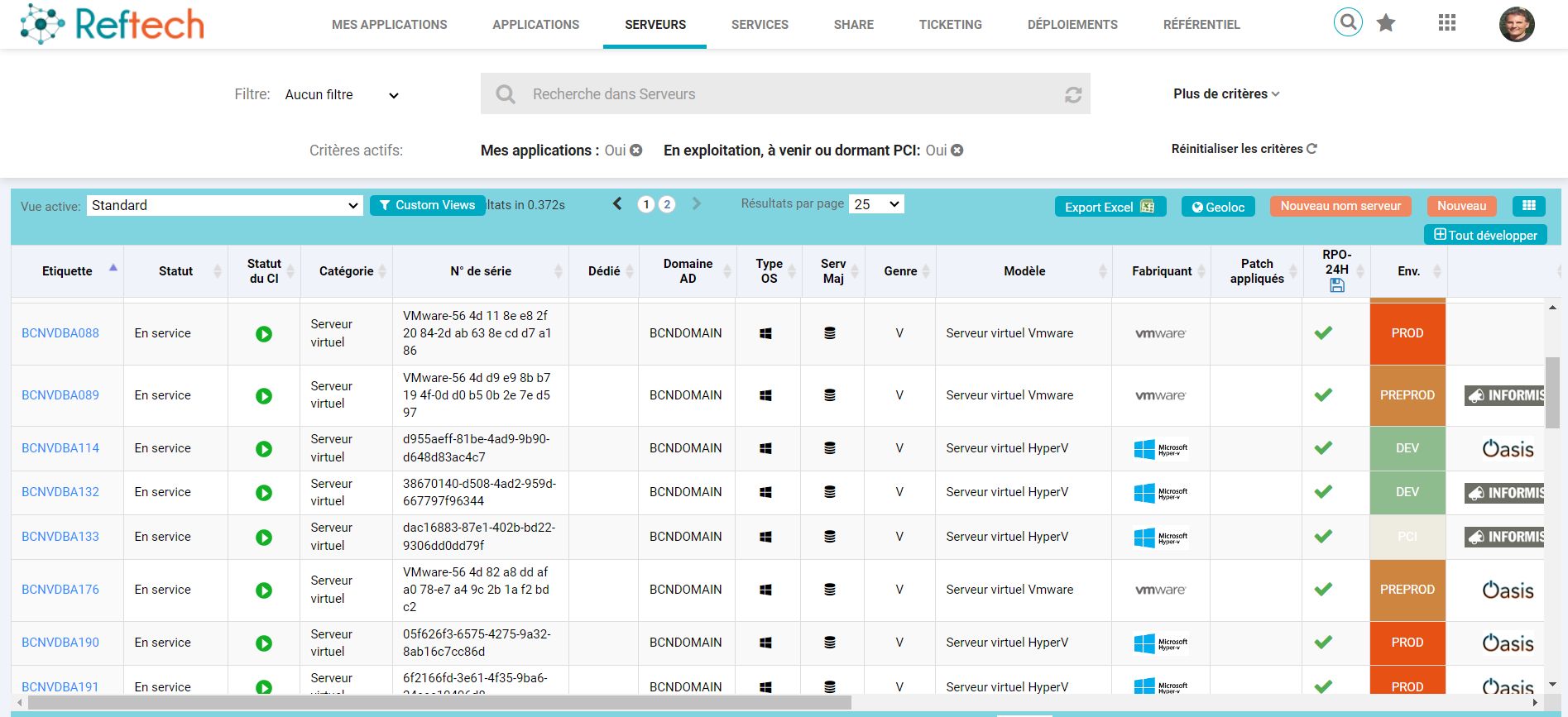Open the Déploiements tab
The image size is (1568, 717).
(1072, 25)
